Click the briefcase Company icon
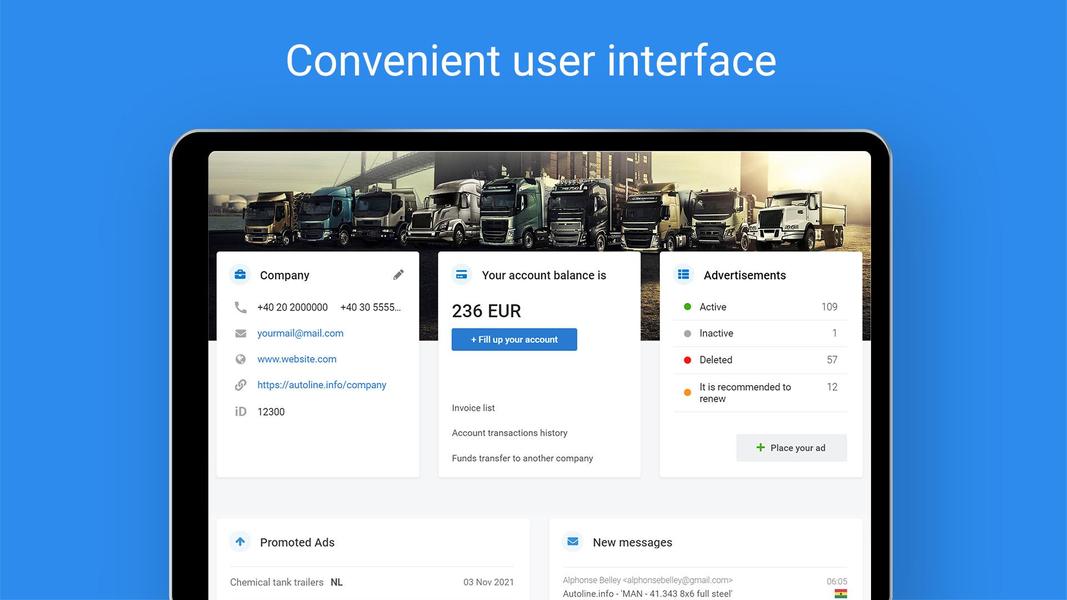 tap(240, 275)
